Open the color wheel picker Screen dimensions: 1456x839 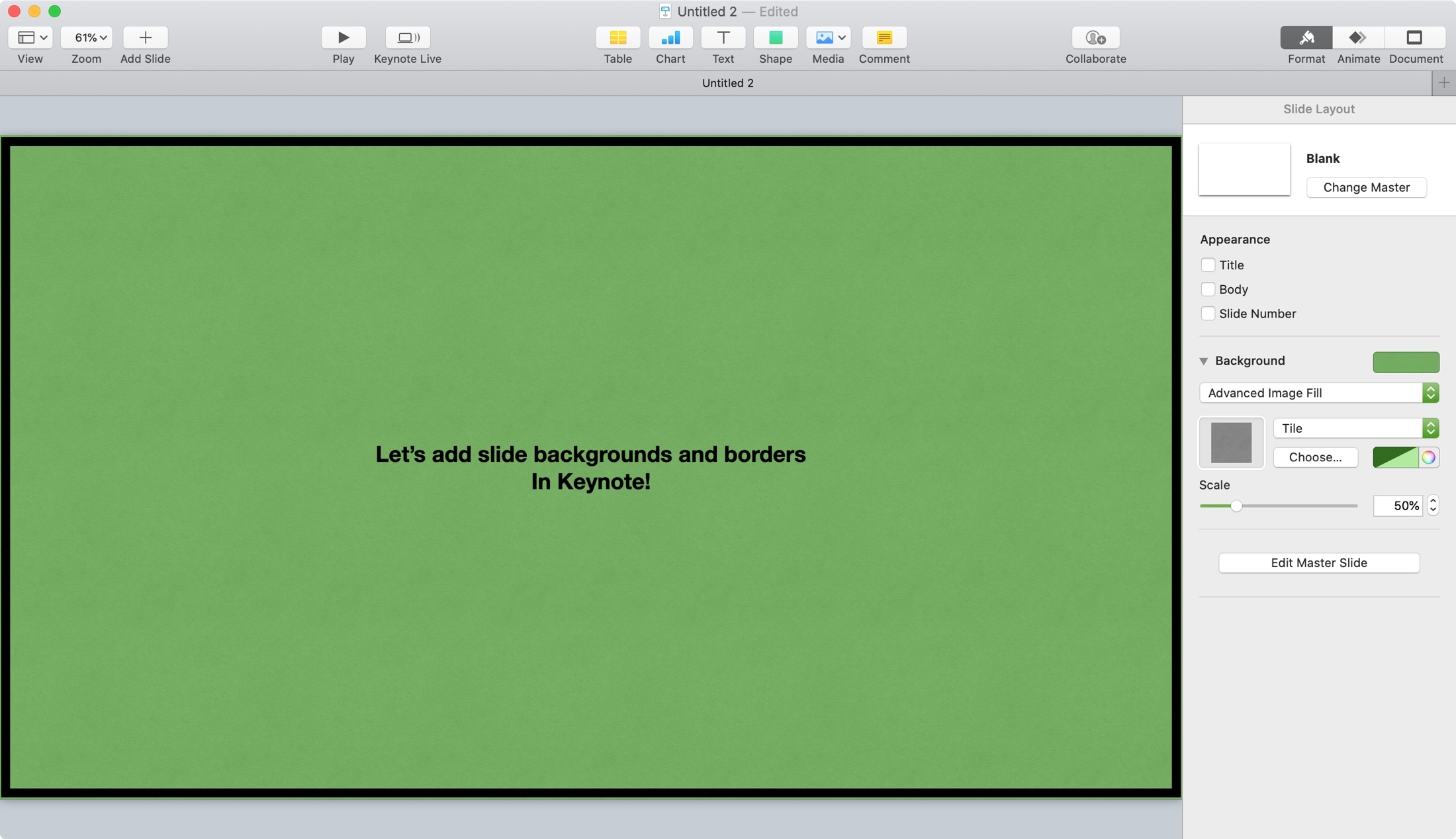(x=1428, y=457)
